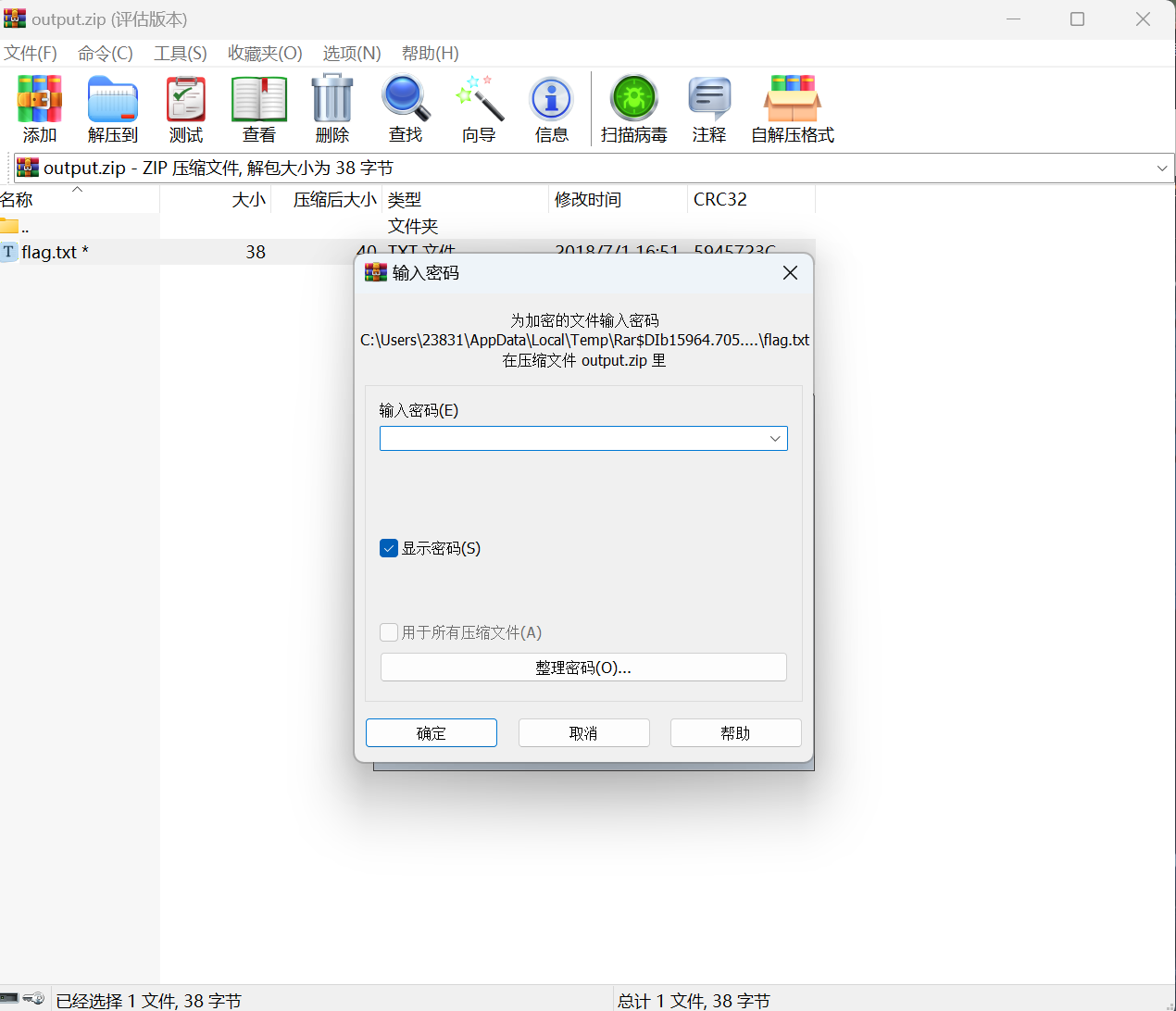Start the virus scan (扫描病毒) tool
The height and width of the screenshot is (1011, 1176).
point(634,99)
